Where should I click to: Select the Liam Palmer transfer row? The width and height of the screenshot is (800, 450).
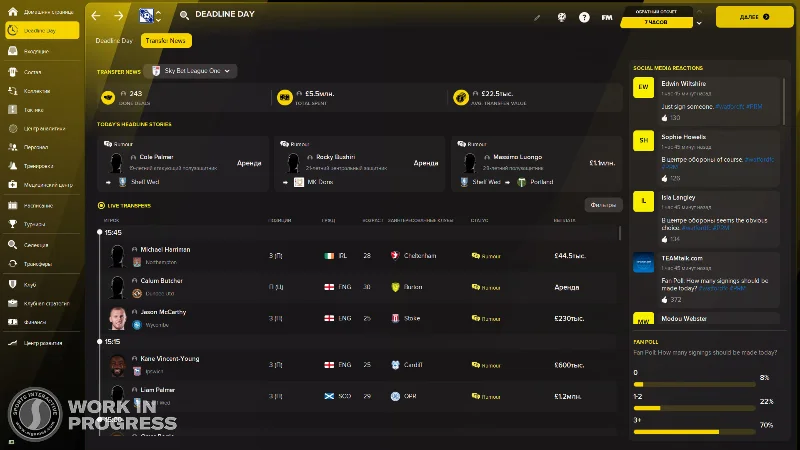(x=360, y=396)
